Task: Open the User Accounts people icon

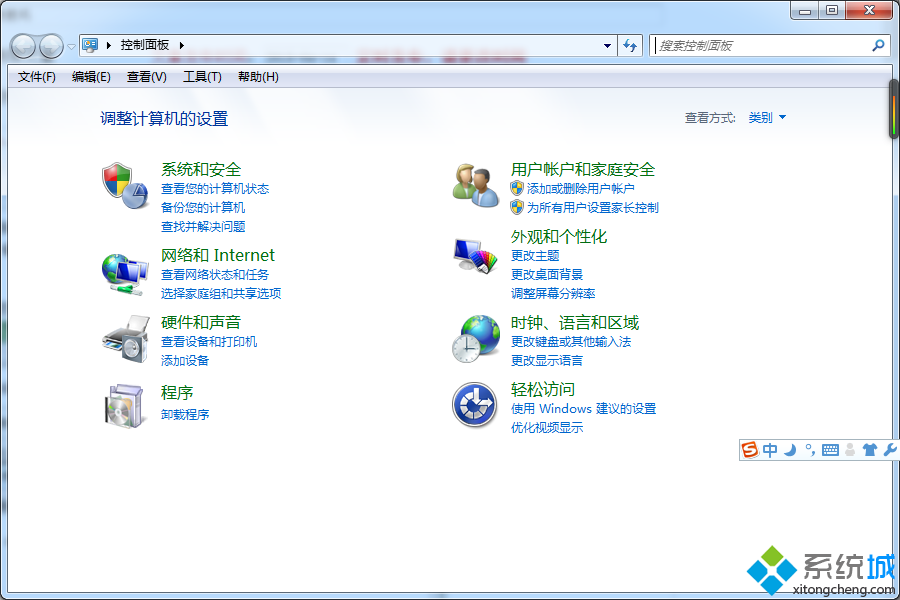Action: point(475,186)
